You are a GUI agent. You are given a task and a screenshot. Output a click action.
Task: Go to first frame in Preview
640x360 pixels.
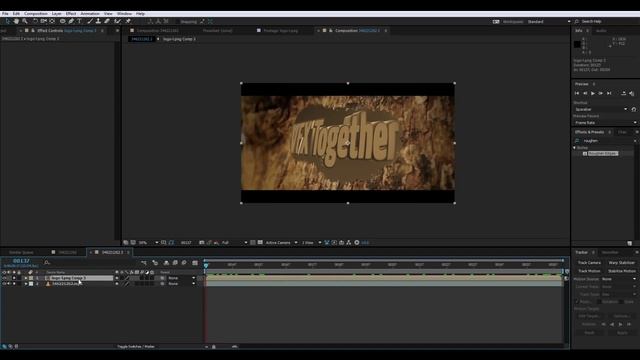(x=577, y=93)
